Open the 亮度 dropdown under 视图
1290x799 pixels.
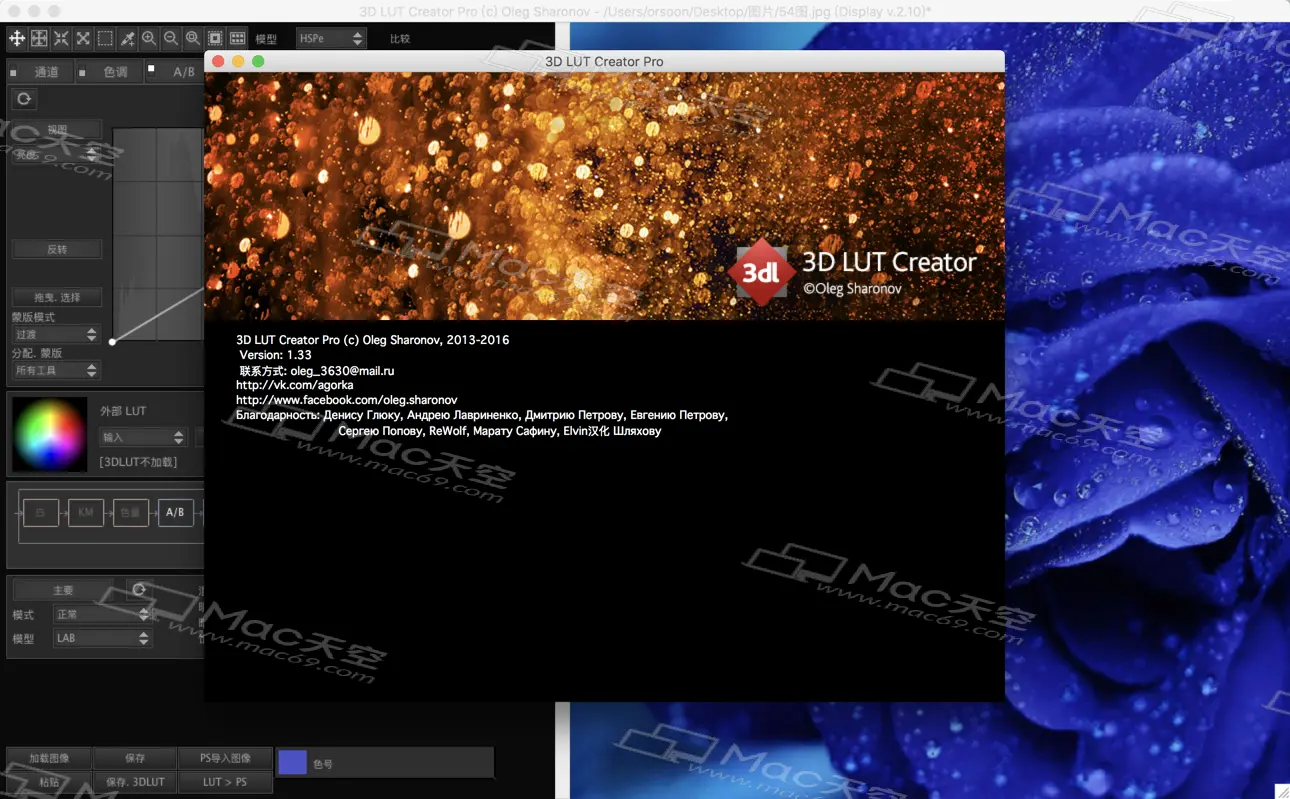tap(56, 154)
